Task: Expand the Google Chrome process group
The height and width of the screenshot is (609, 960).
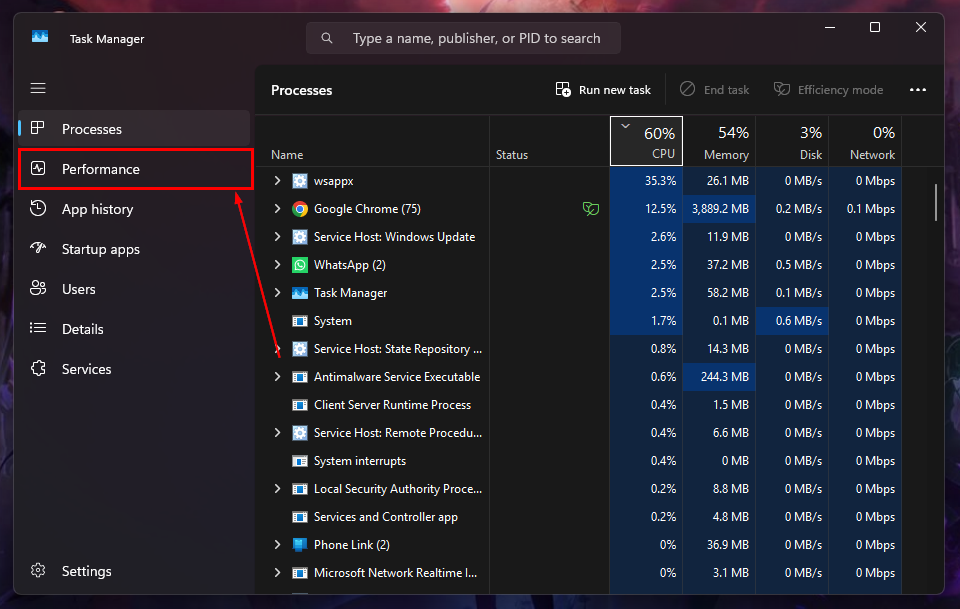Action: (277, 209)
